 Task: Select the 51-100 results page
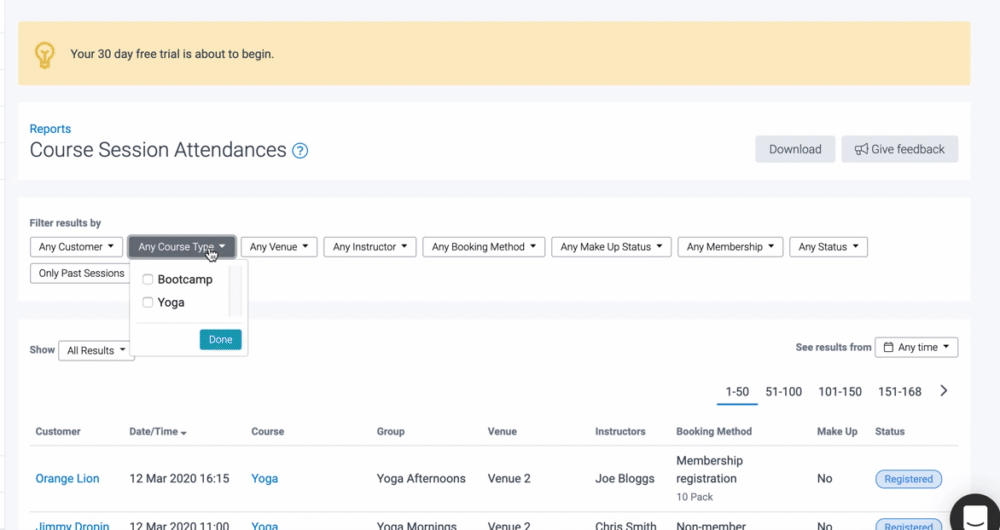point(783,392)
